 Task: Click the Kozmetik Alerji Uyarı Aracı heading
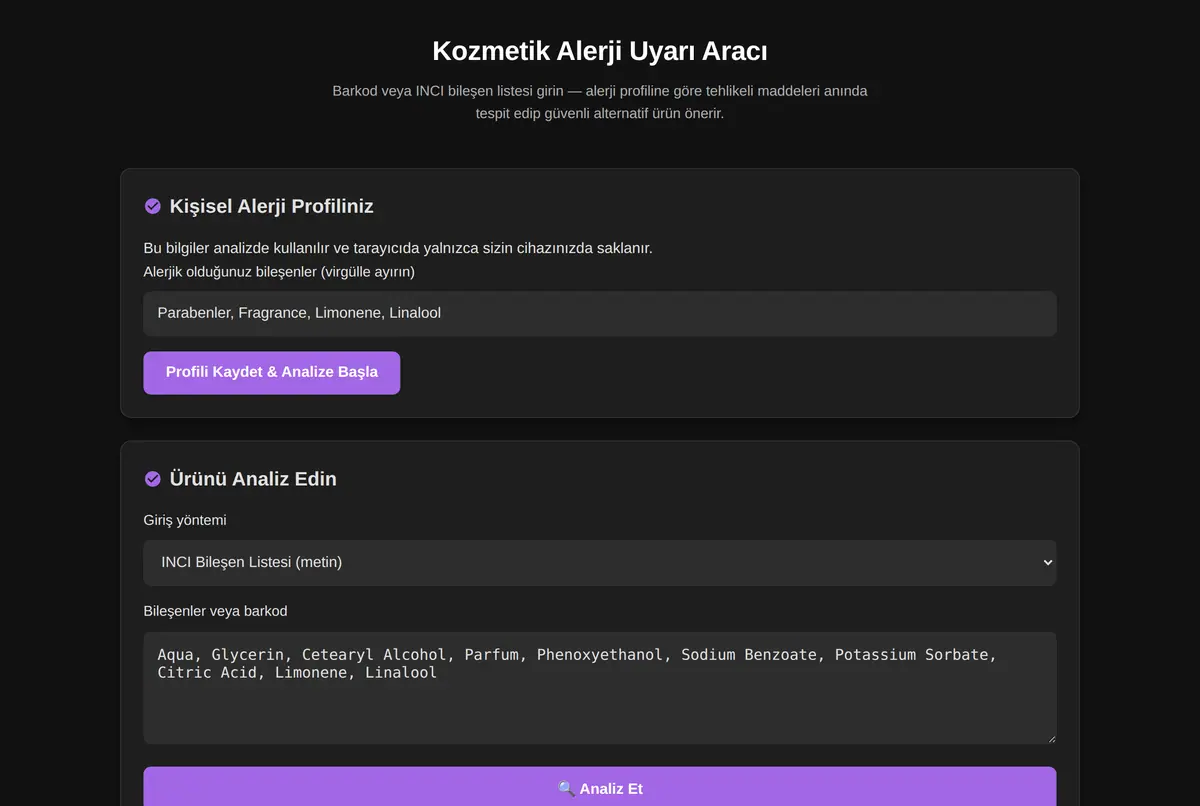coord(600,51)
